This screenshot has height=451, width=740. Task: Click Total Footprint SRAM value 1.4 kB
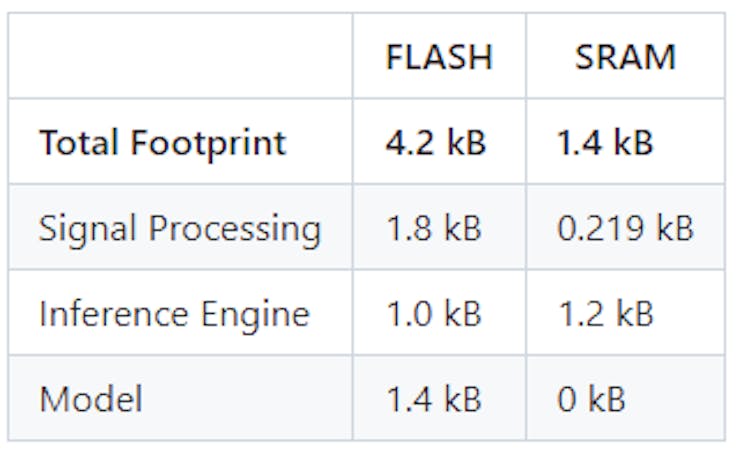tap(605, 143)
